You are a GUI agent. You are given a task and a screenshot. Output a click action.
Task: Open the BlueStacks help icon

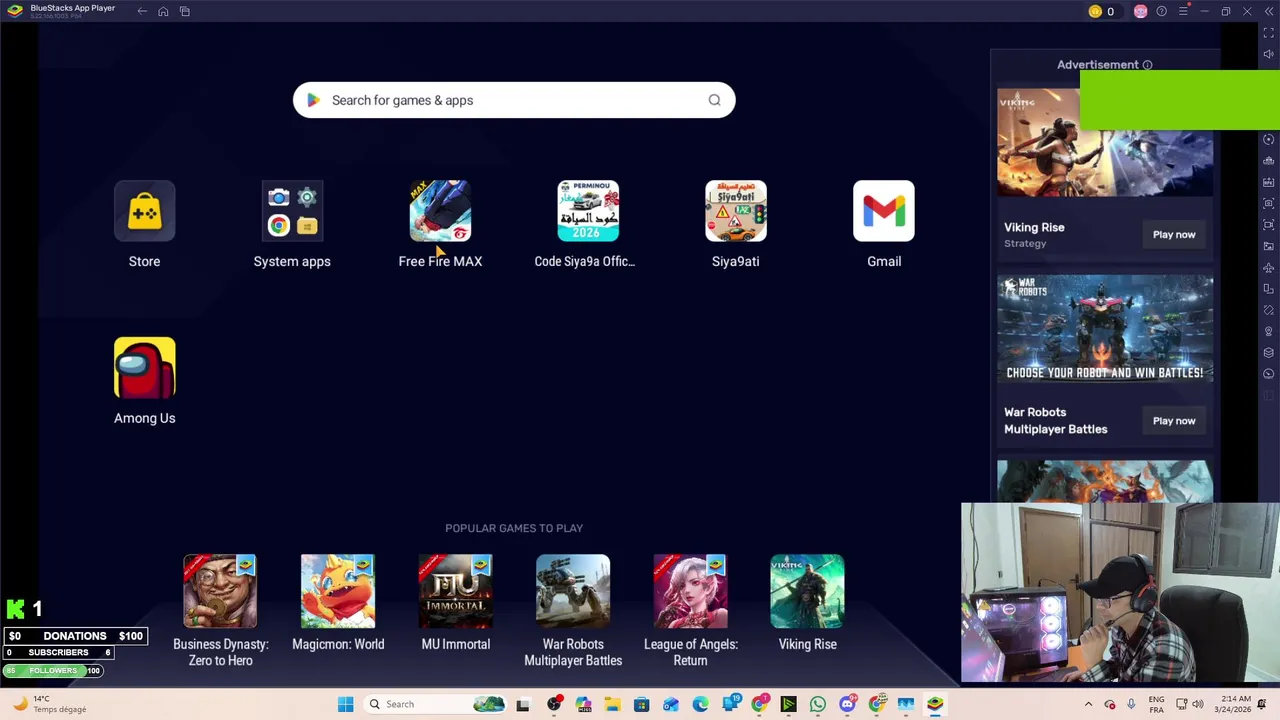[1161, 11]
